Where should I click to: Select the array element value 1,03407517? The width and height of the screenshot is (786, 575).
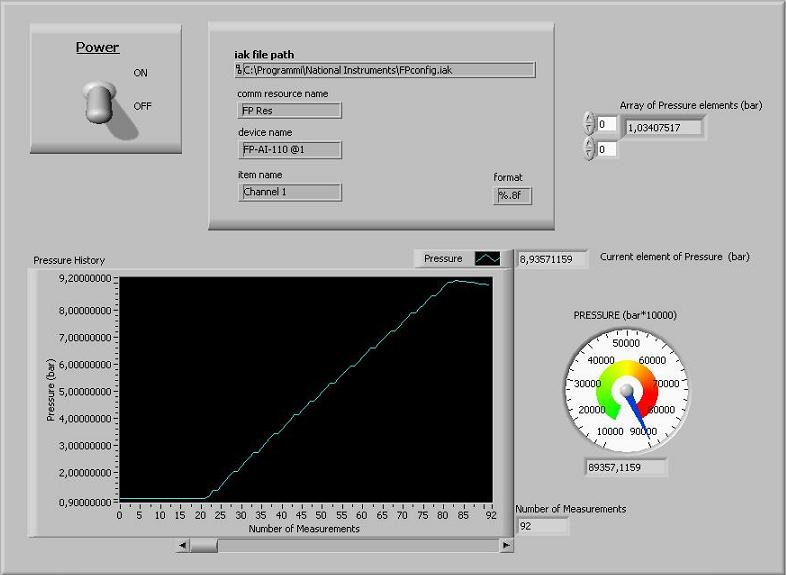point(663,128)
